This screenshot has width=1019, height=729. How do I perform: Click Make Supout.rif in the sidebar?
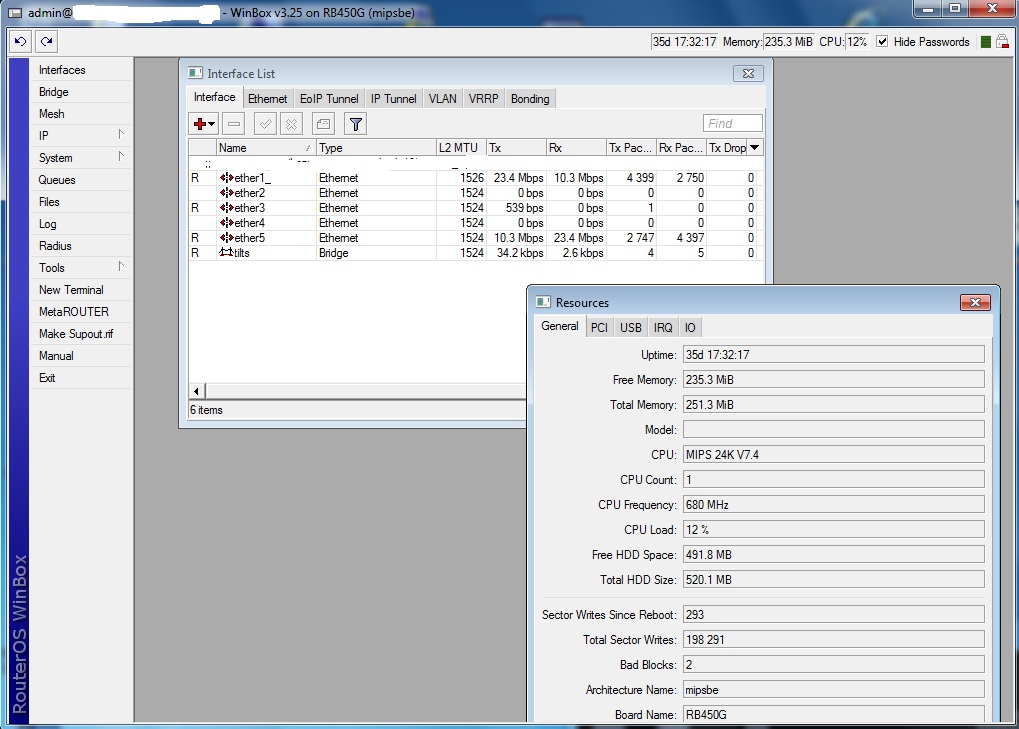click(81, 334)
